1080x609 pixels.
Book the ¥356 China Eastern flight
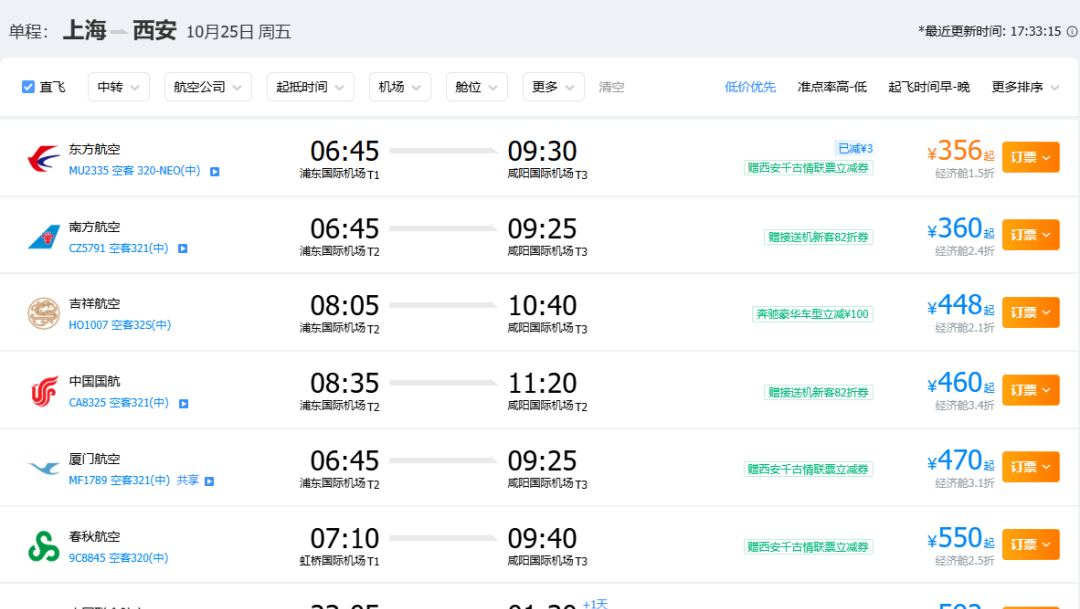pyautogui.click(x=1030, y=158)
